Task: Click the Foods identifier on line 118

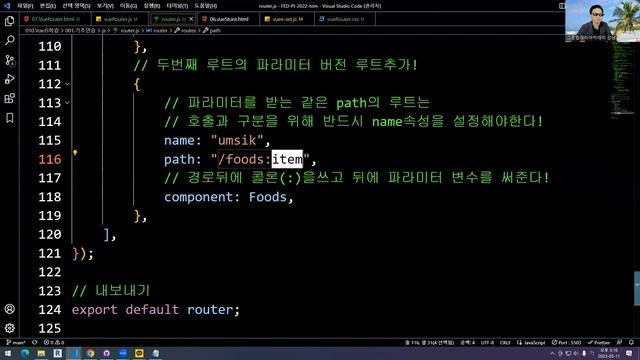Action: pyautogui.click(x=268, y=197)
